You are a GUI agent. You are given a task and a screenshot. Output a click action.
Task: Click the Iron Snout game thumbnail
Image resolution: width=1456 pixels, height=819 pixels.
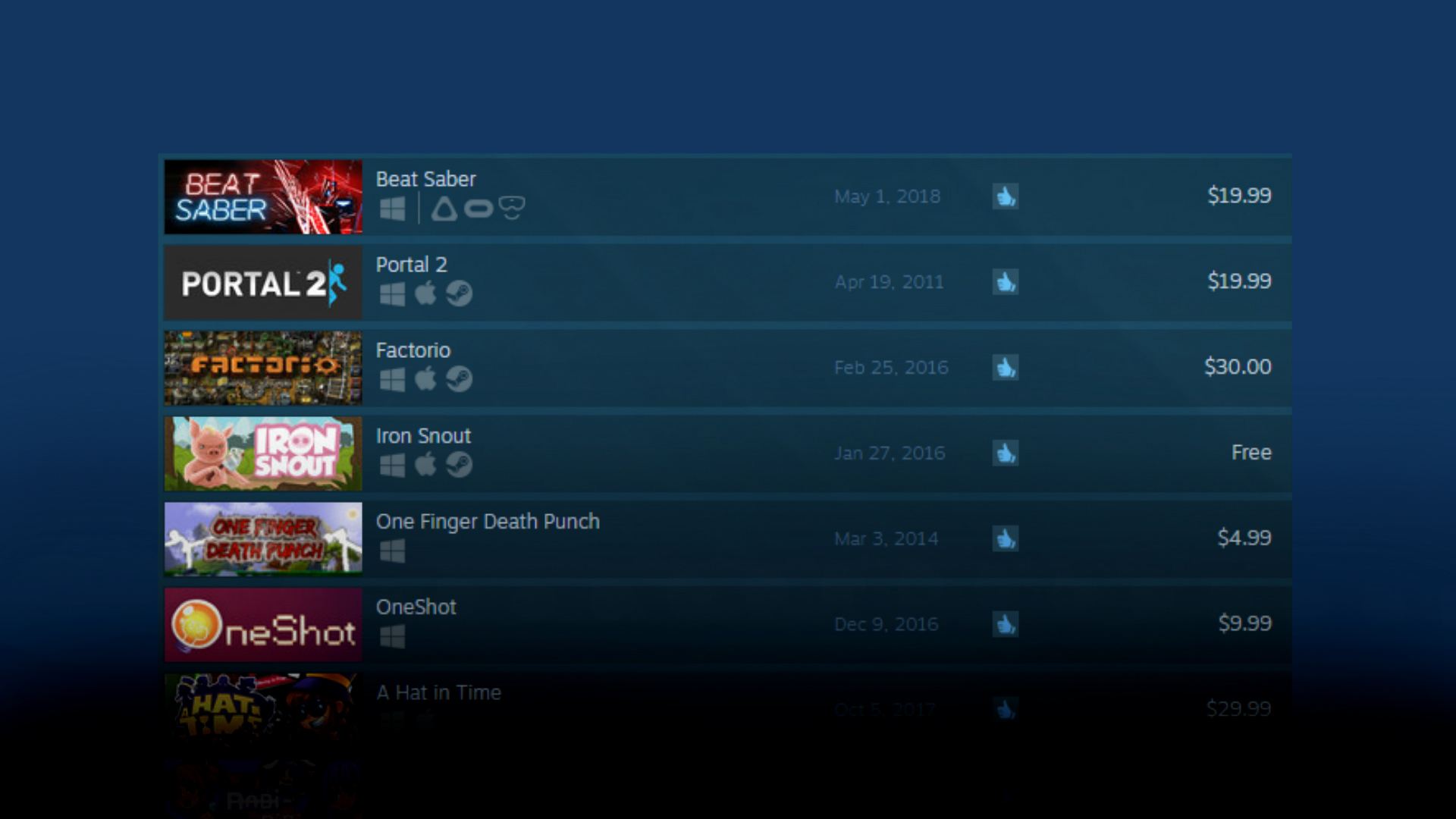click(x=264, y=452)
